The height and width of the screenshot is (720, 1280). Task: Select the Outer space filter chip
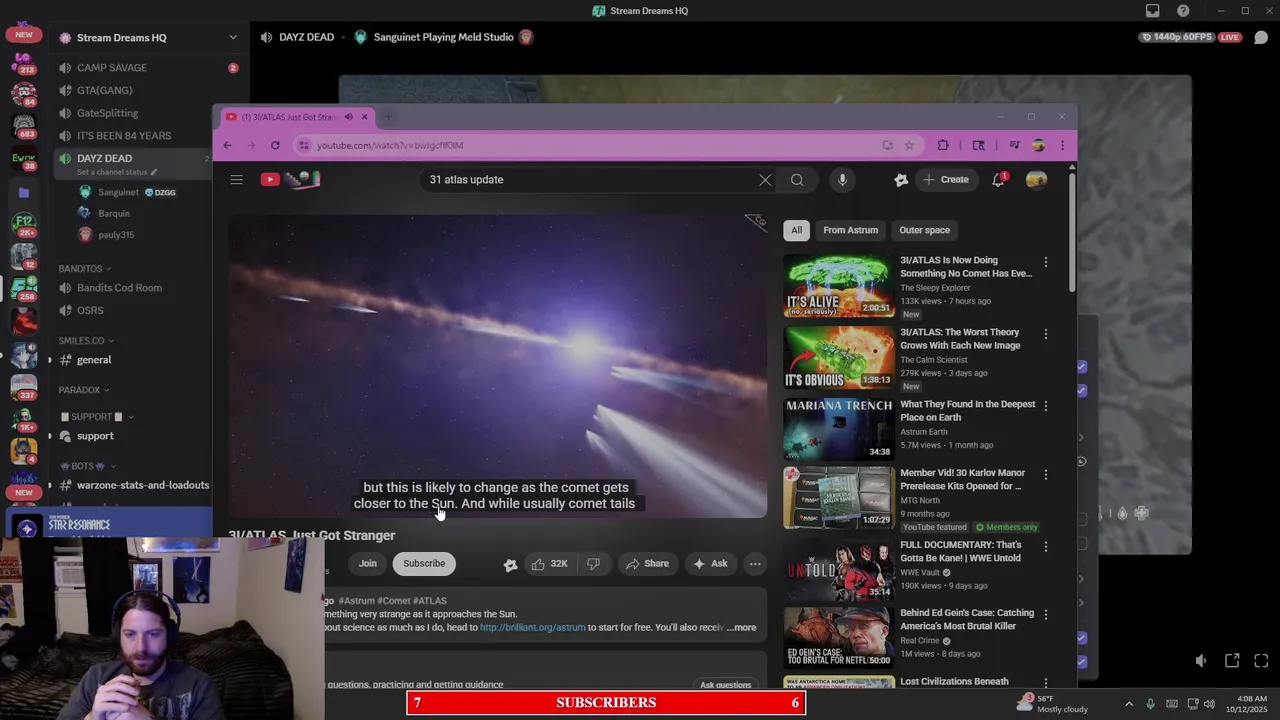click(924, 230)
